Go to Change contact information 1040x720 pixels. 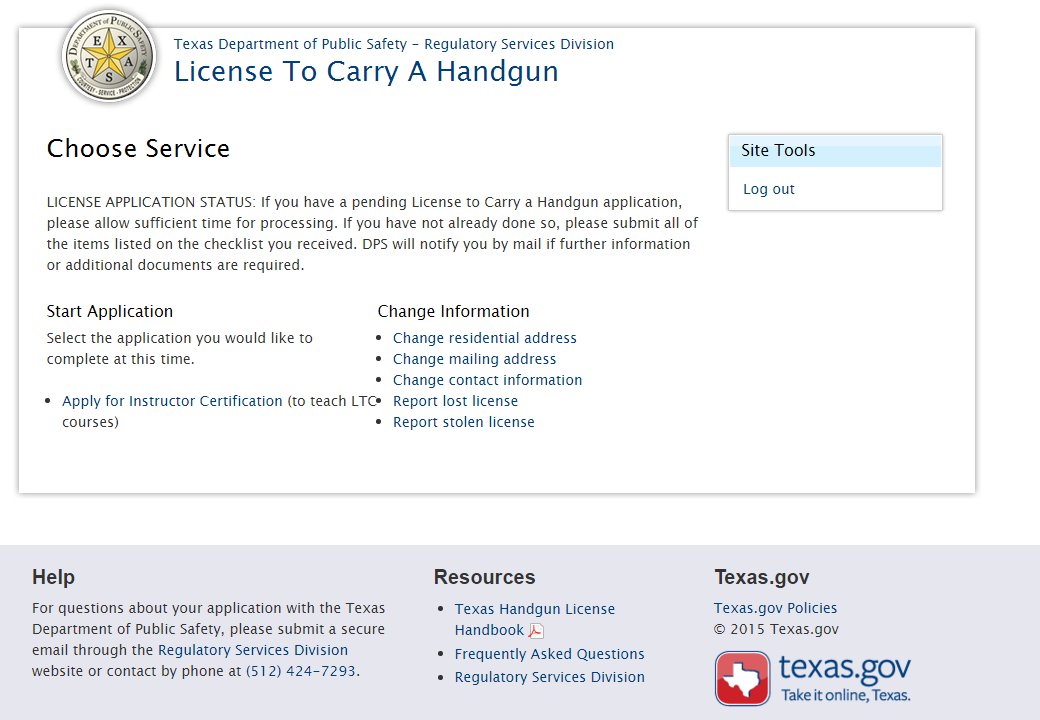pos(487,380)
